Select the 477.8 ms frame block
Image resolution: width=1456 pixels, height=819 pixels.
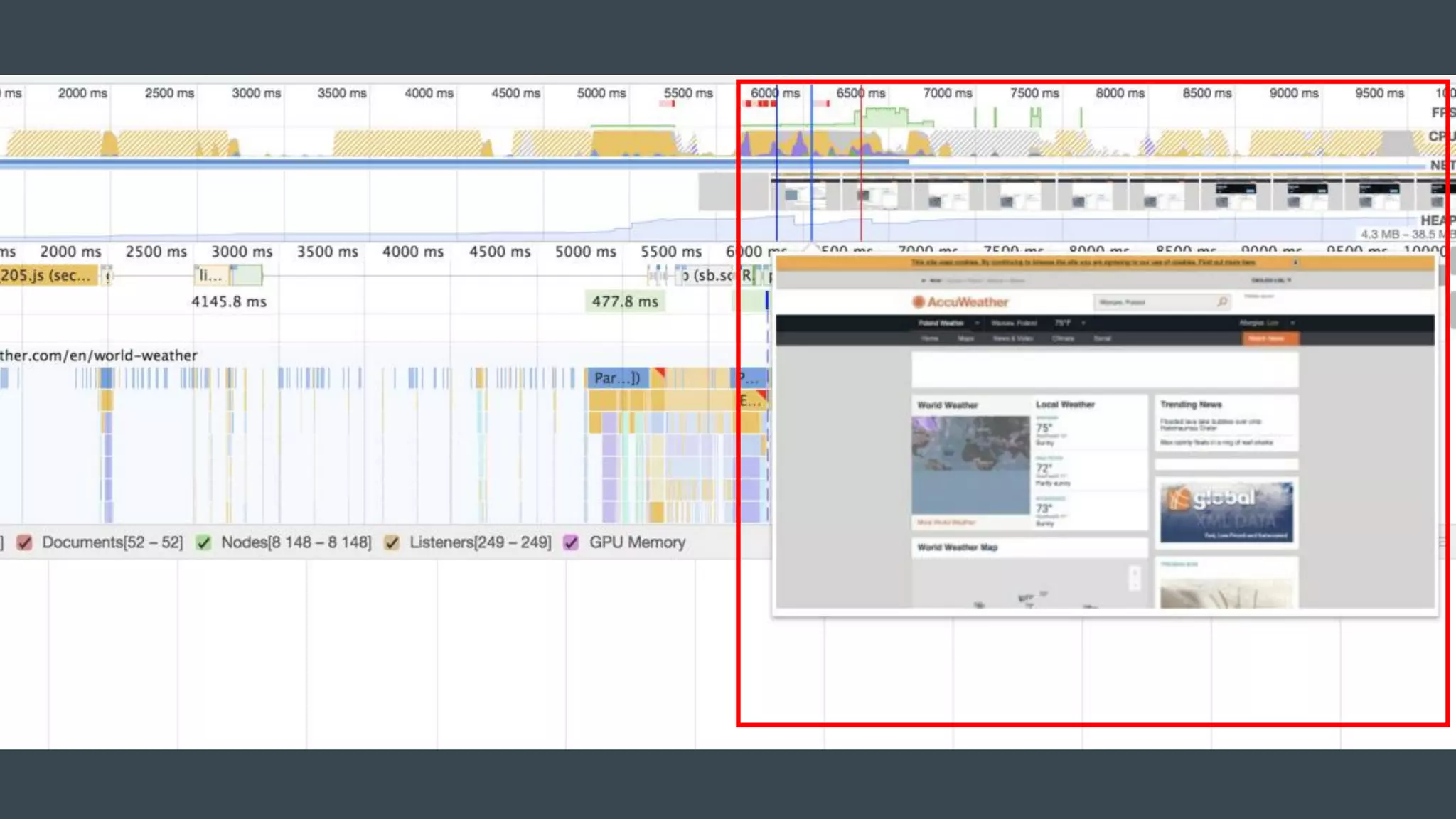coord(625,301)
